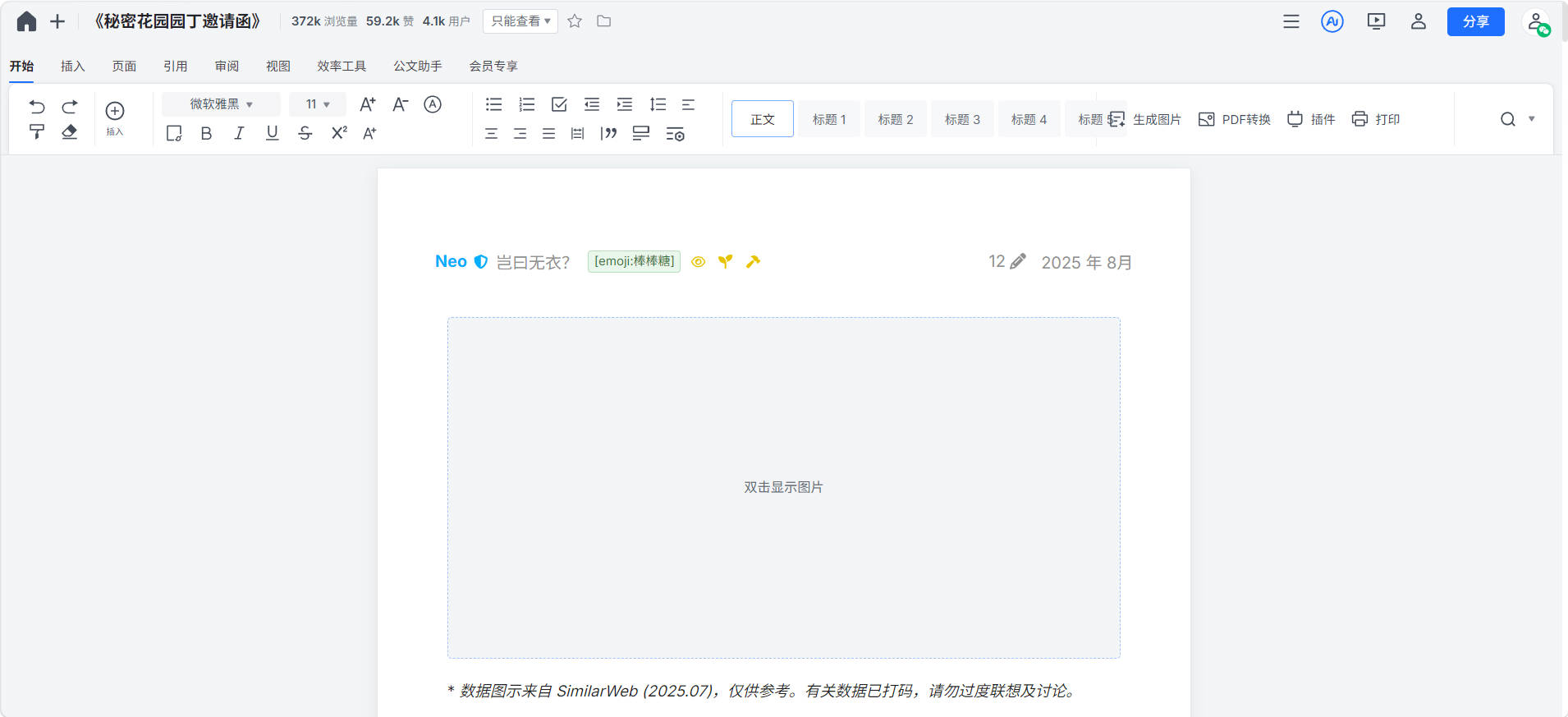1568x717 pixels.
Task: Decrease font size with A- icon
Action: [400, 104]
